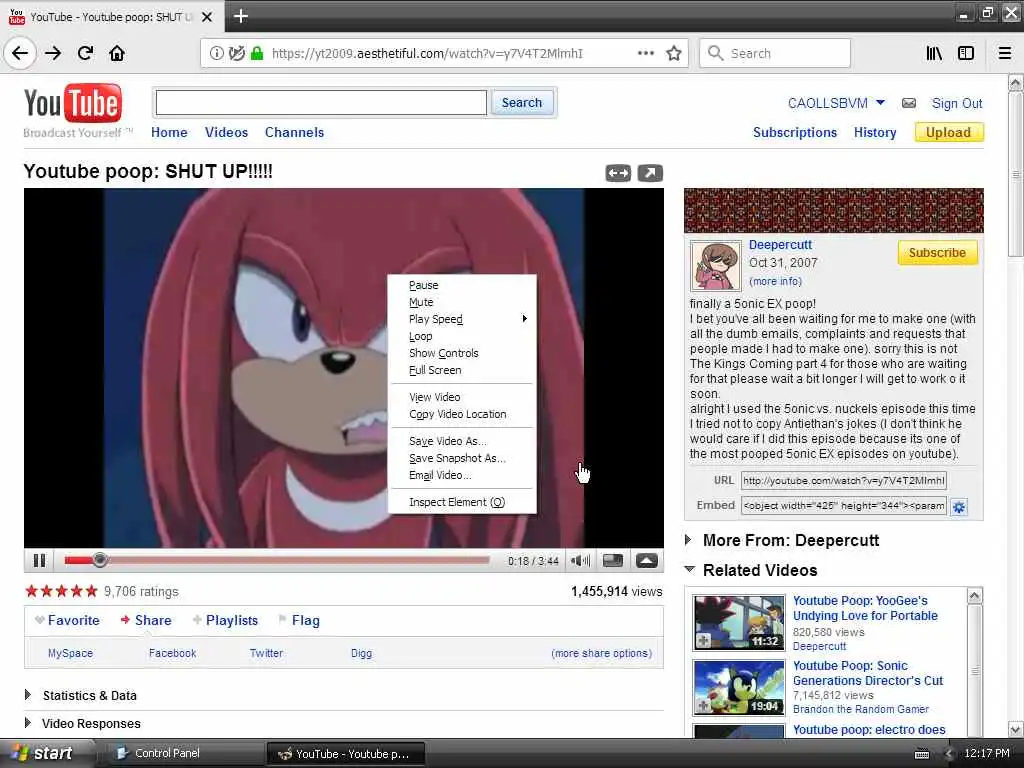Open the History link
Screen dimensions: 1024x768
(x=875, y=133)
